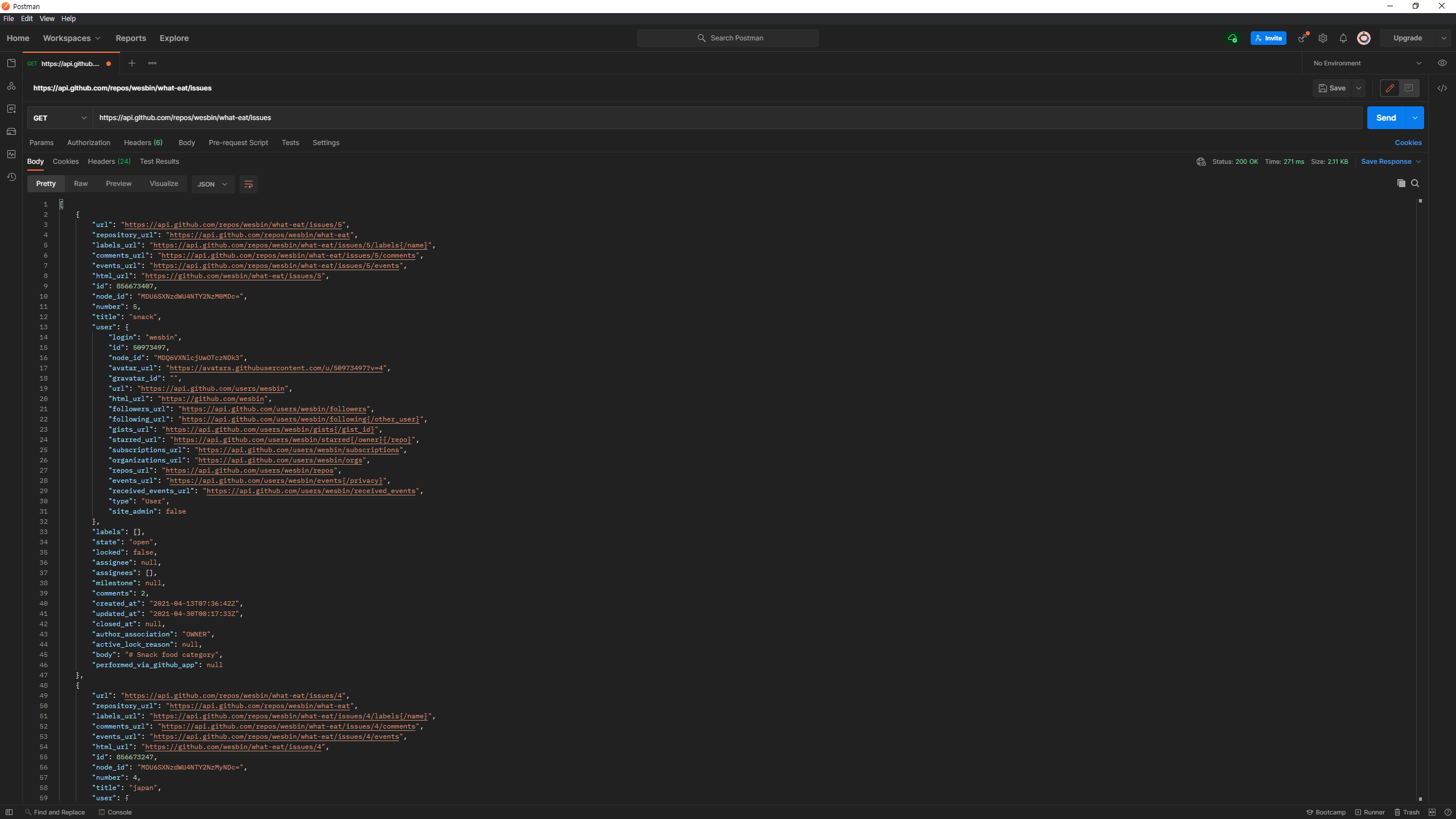Open the Help menu

68,19
